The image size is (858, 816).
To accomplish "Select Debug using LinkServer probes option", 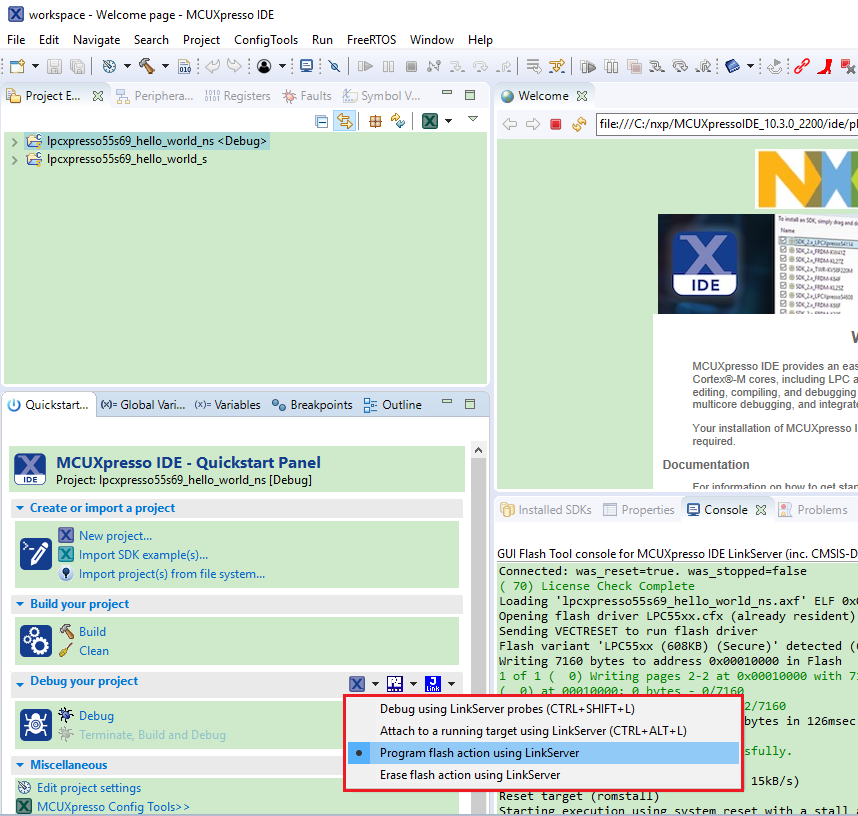I will point(507,709).
